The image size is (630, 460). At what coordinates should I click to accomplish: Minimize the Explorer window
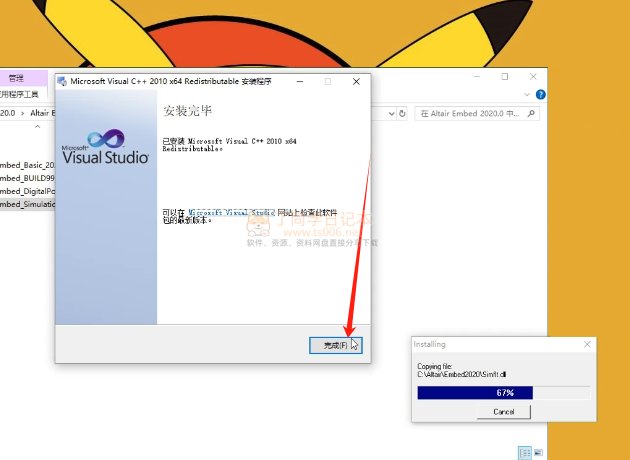477,76
